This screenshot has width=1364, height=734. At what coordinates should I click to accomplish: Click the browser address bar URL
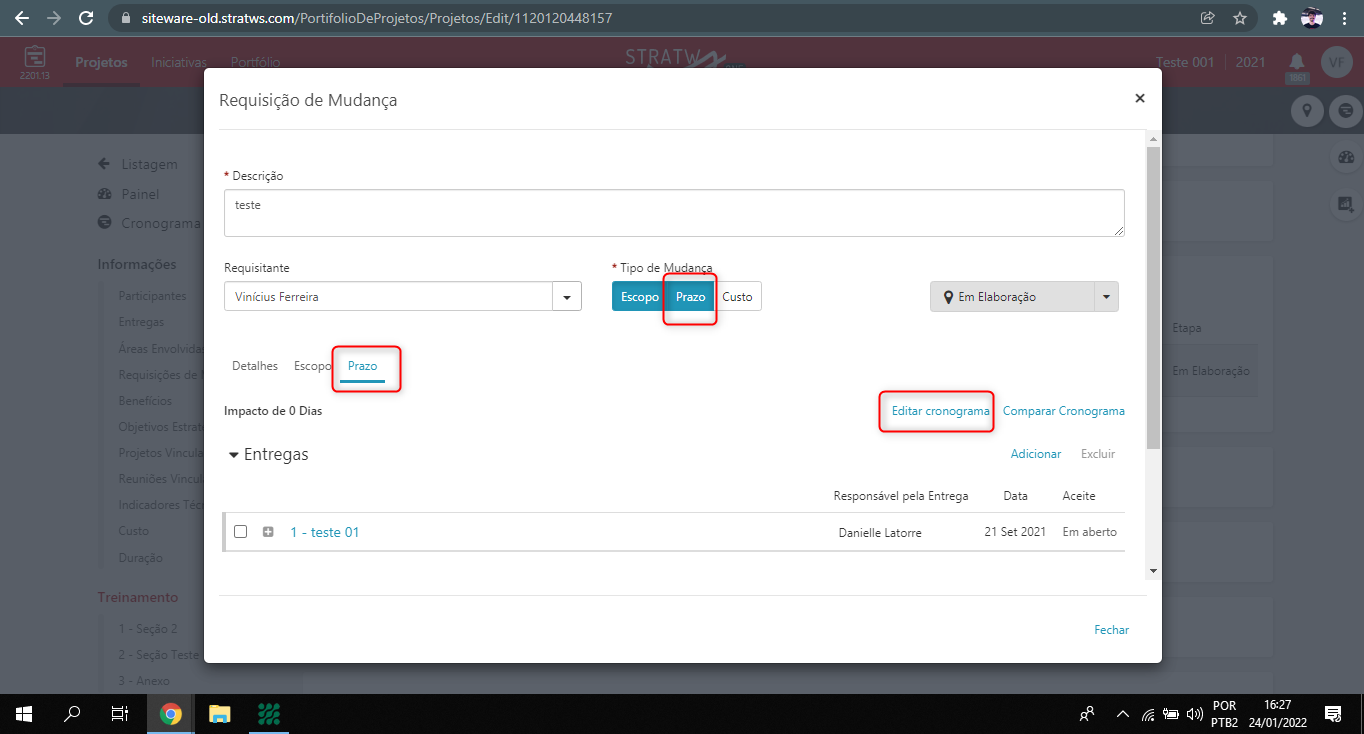[376, 18]
